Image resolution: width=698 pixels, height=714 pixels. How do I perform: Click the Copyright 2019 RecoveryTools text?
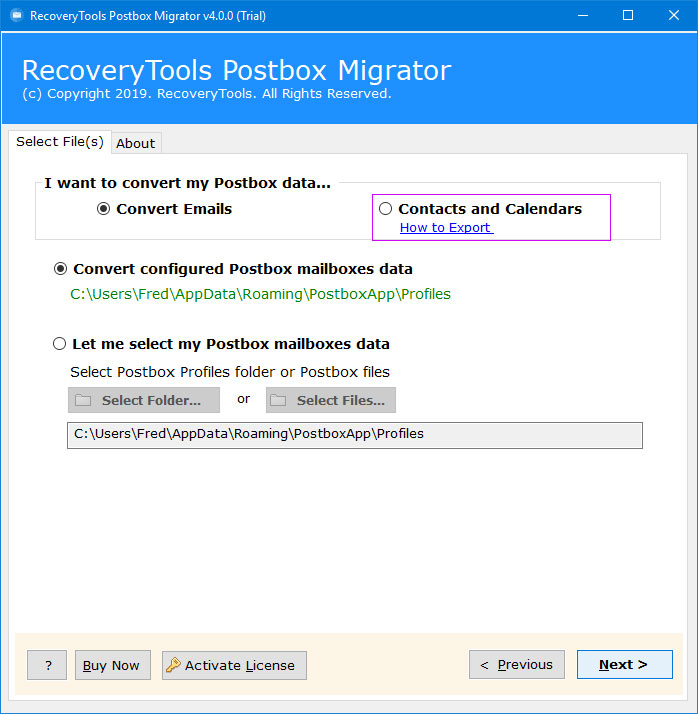pos(207,94)
